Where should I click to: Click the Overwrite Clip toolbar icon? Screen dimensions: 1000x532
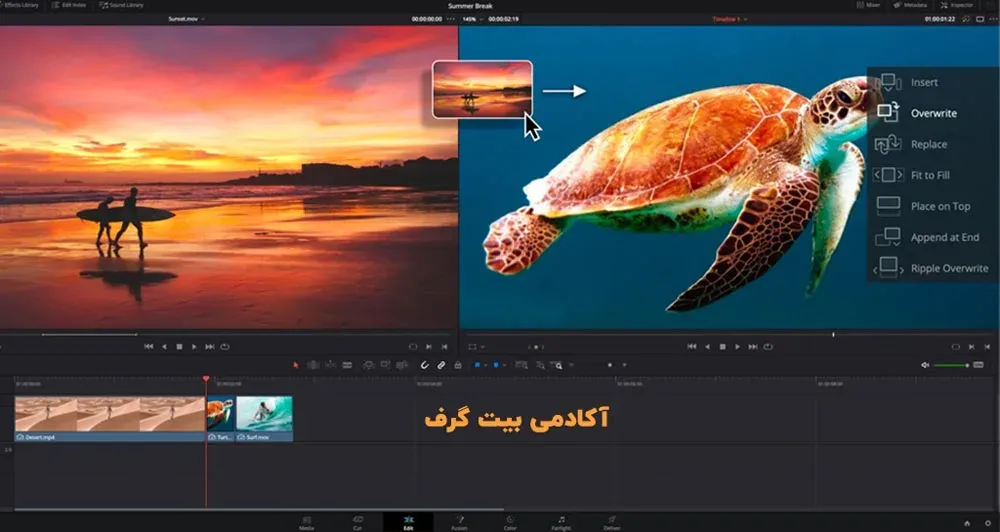click(x=385, y=365)
